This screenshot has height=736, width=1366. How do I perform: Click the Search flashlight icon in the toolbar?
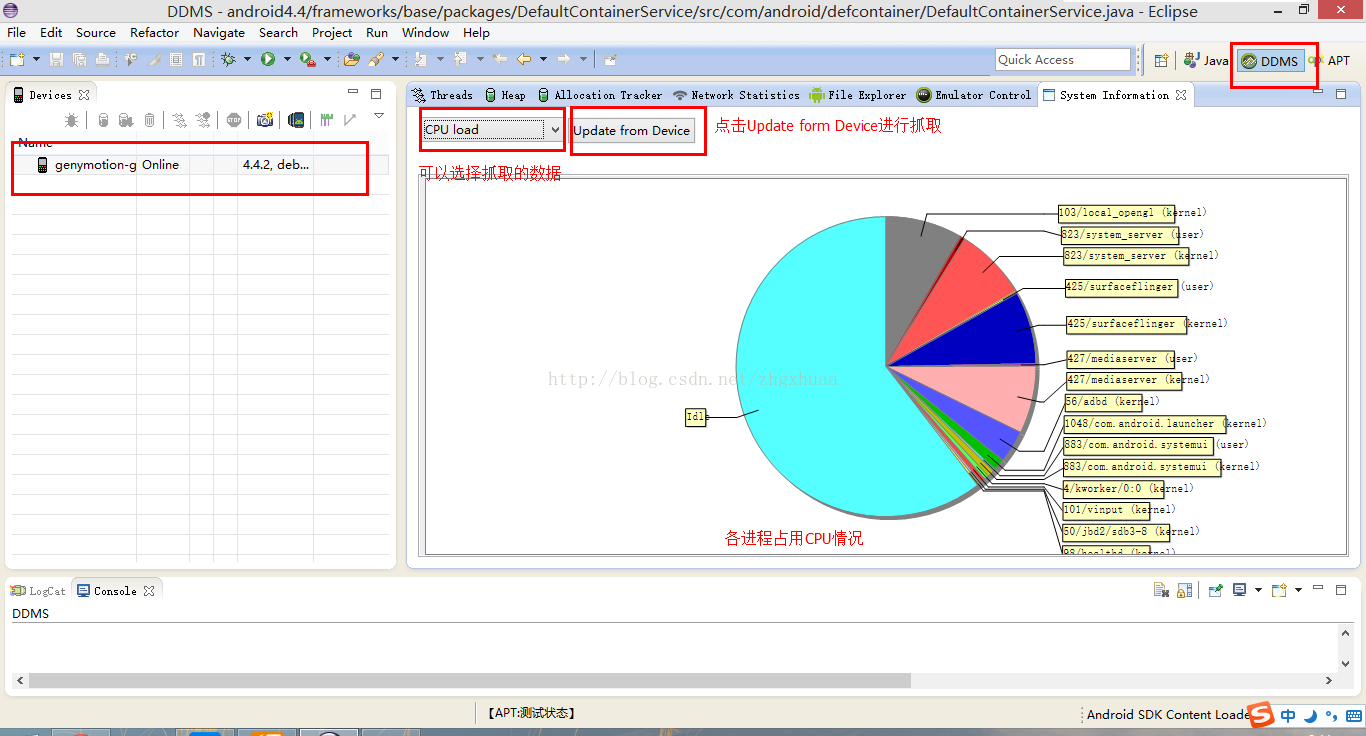pos(376,59)
